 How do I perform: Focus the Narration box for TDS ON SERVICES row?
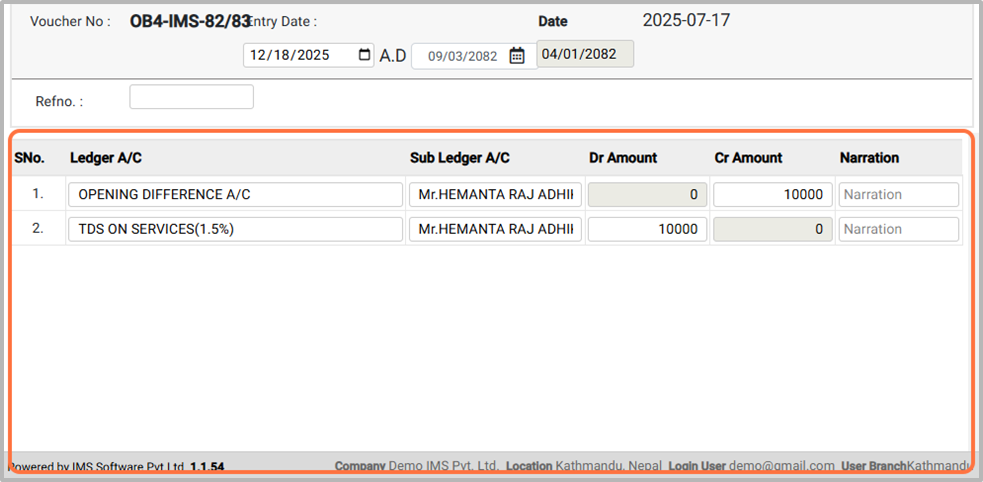pyautogui.click(x=898, y=229)
